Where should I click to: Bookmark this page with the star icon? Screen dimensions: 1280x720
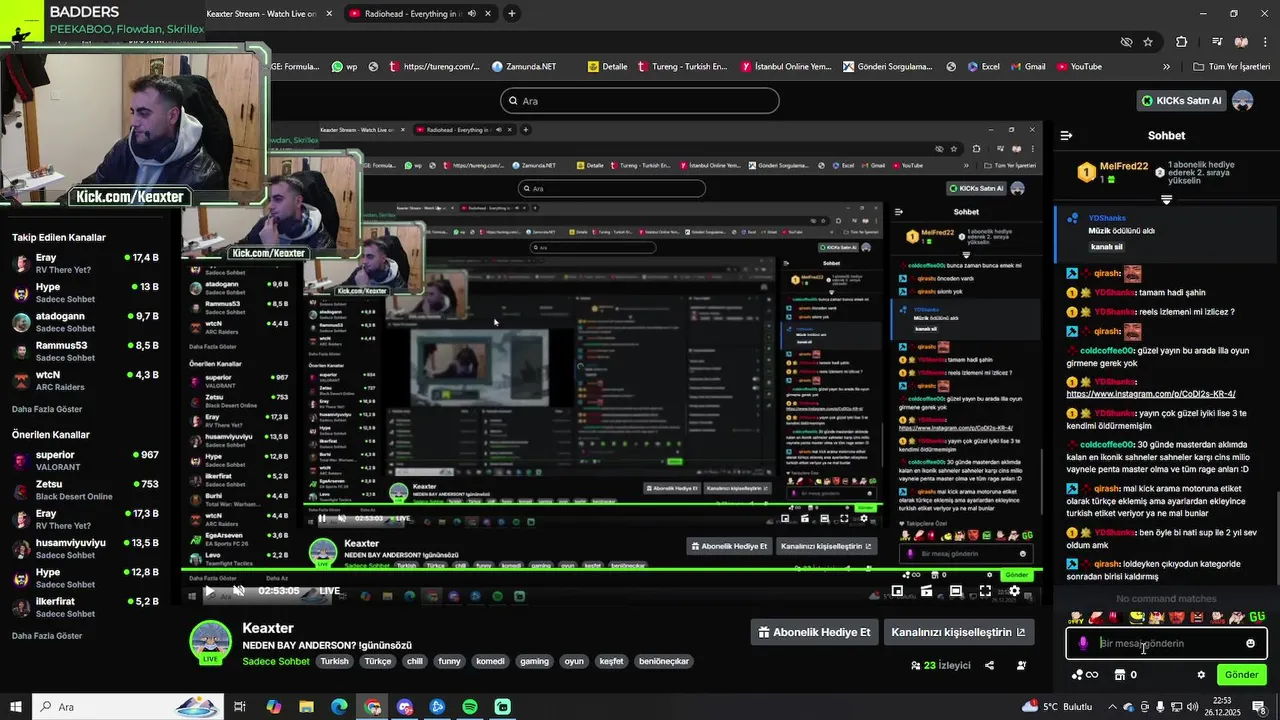pos(1148,42)
